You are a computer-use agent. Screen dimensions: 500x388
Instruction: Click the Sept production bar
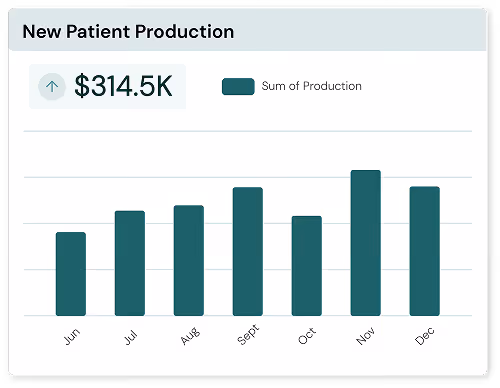coord(248,252)
